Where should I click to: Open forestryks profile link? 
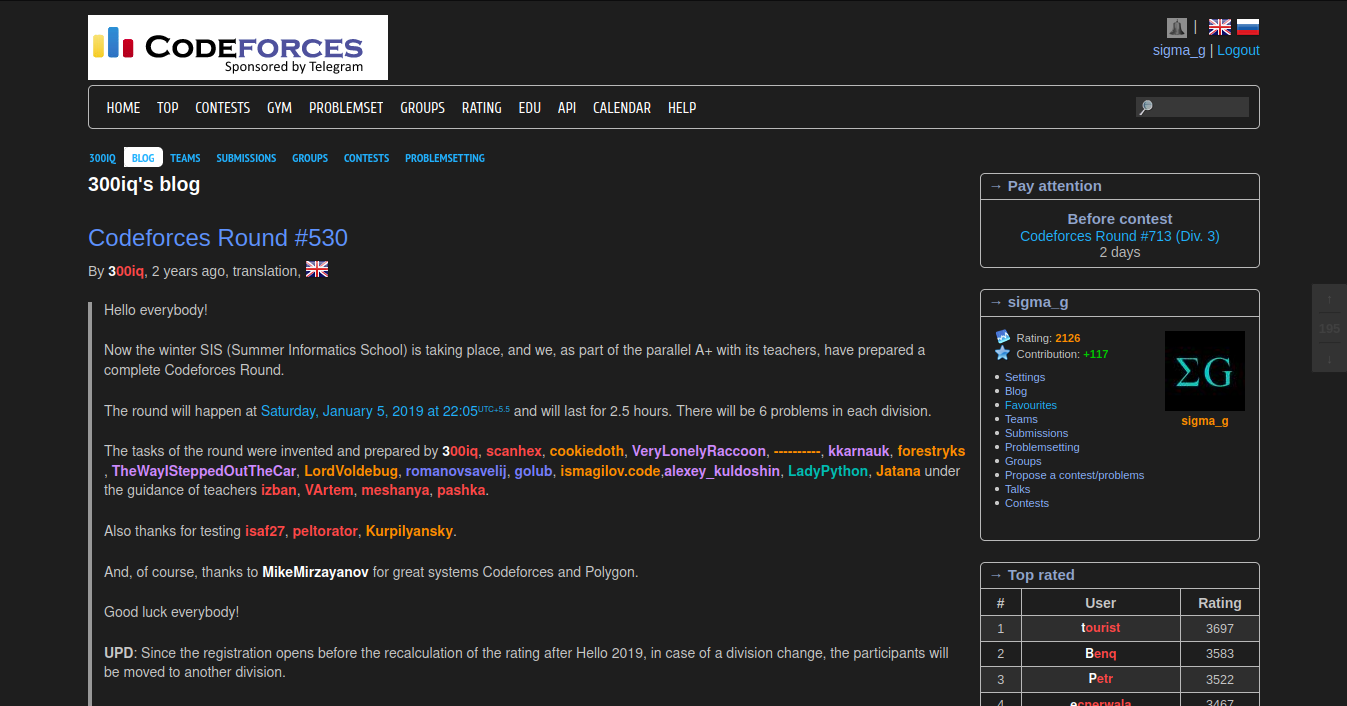[932, 451]
